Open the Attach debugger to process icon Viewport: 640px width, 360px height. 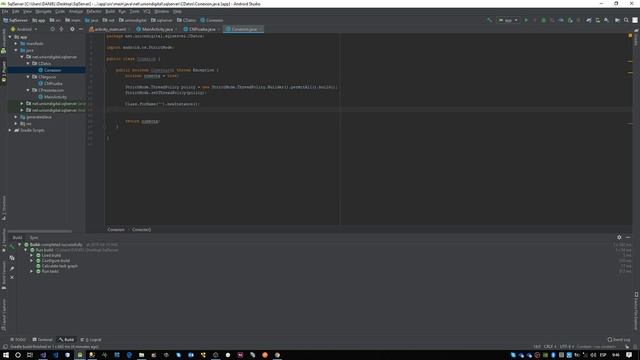[570, 20]
